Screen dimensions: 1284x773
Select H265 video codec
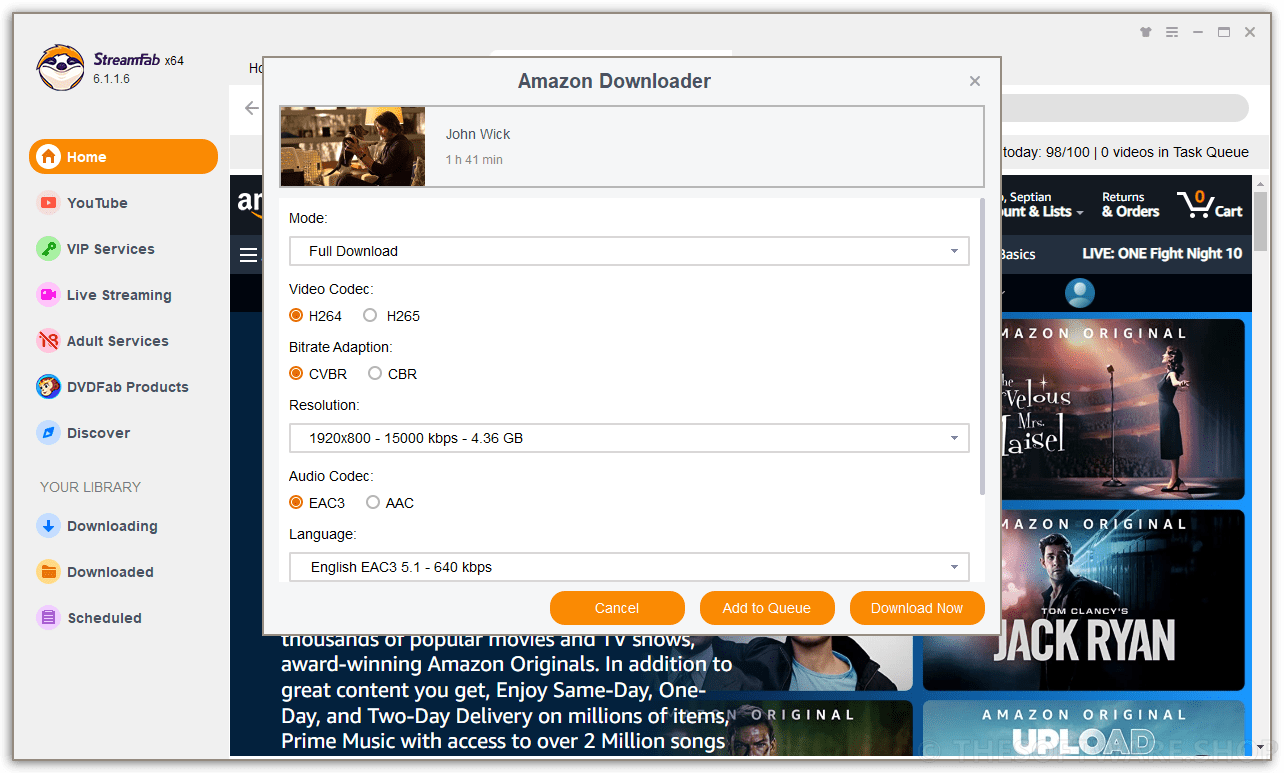[x=370, y=316]
